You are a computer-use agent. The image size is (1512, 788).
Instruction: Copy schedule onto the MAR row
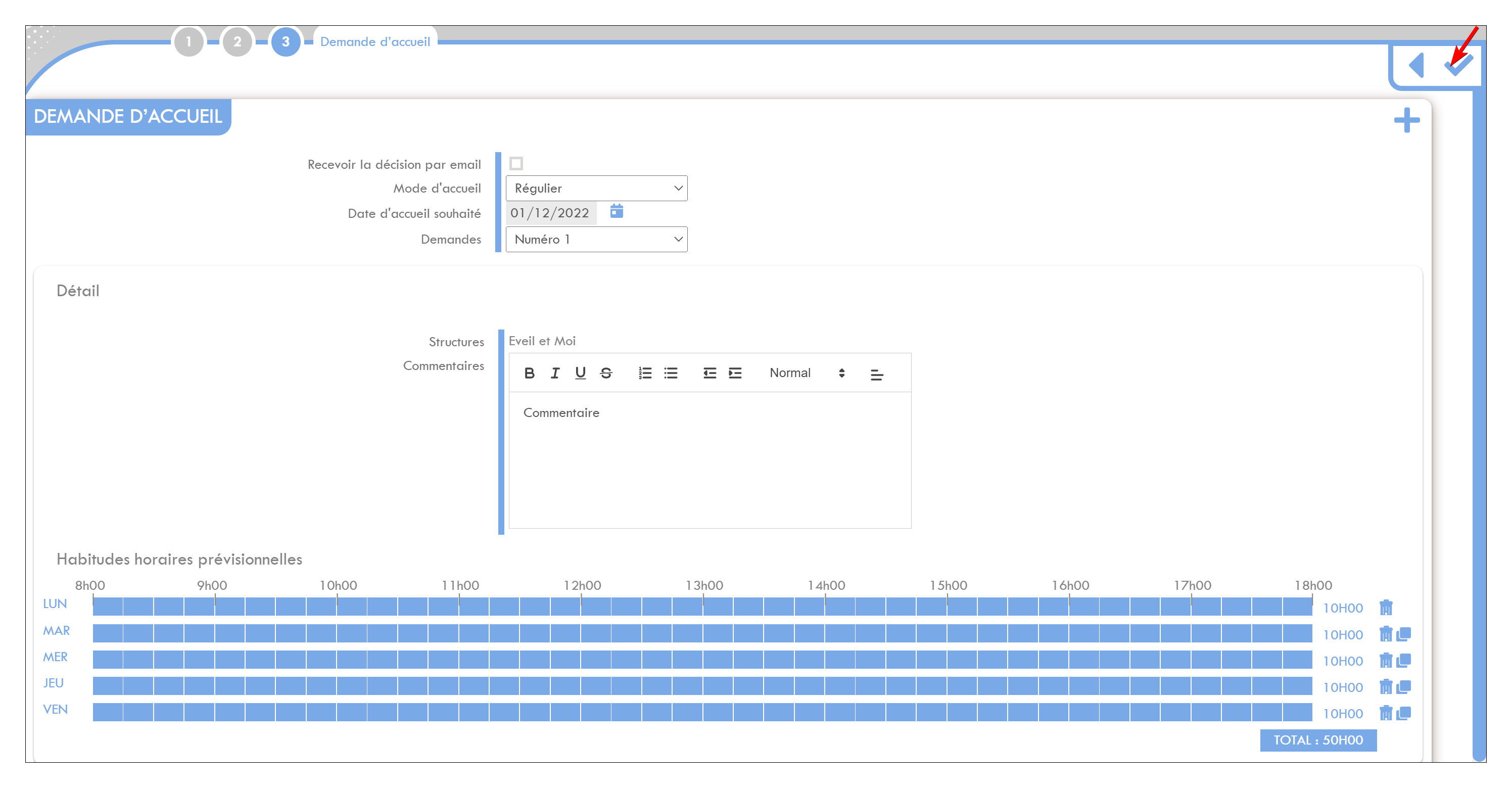tap(1404, 633)
